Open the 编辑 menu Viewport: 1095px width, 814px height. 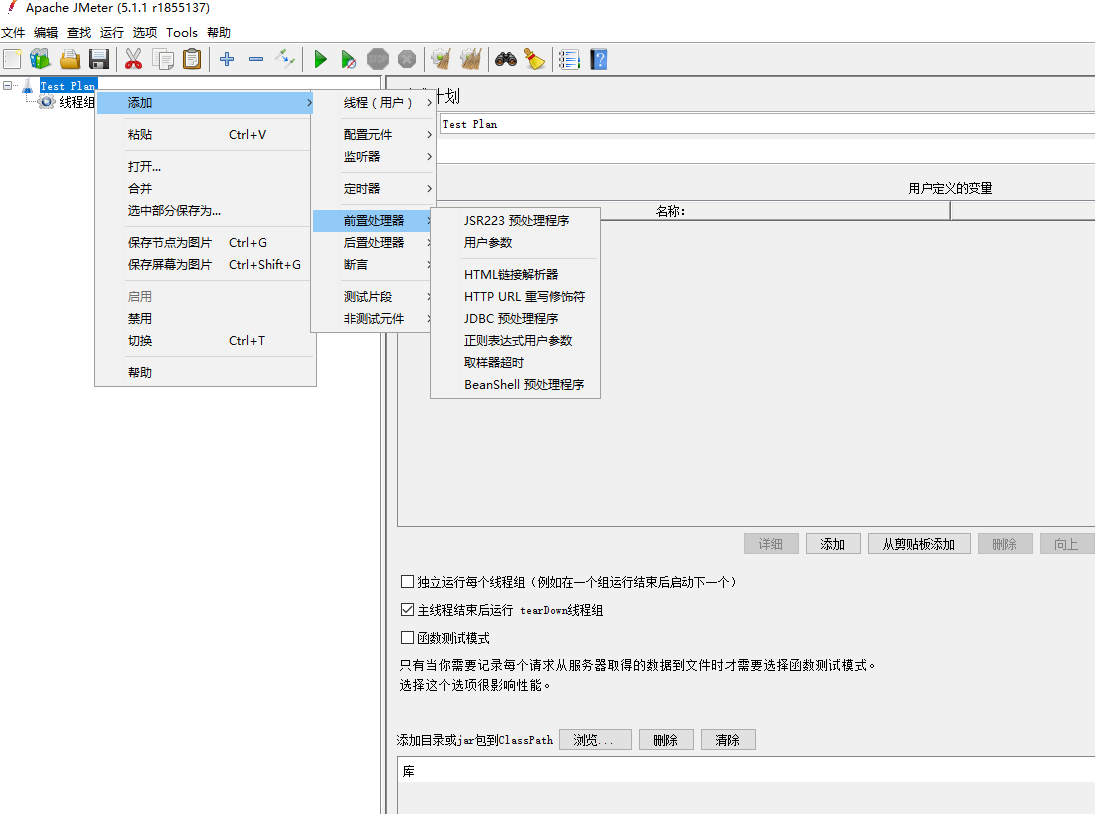(x=46, y=33)
